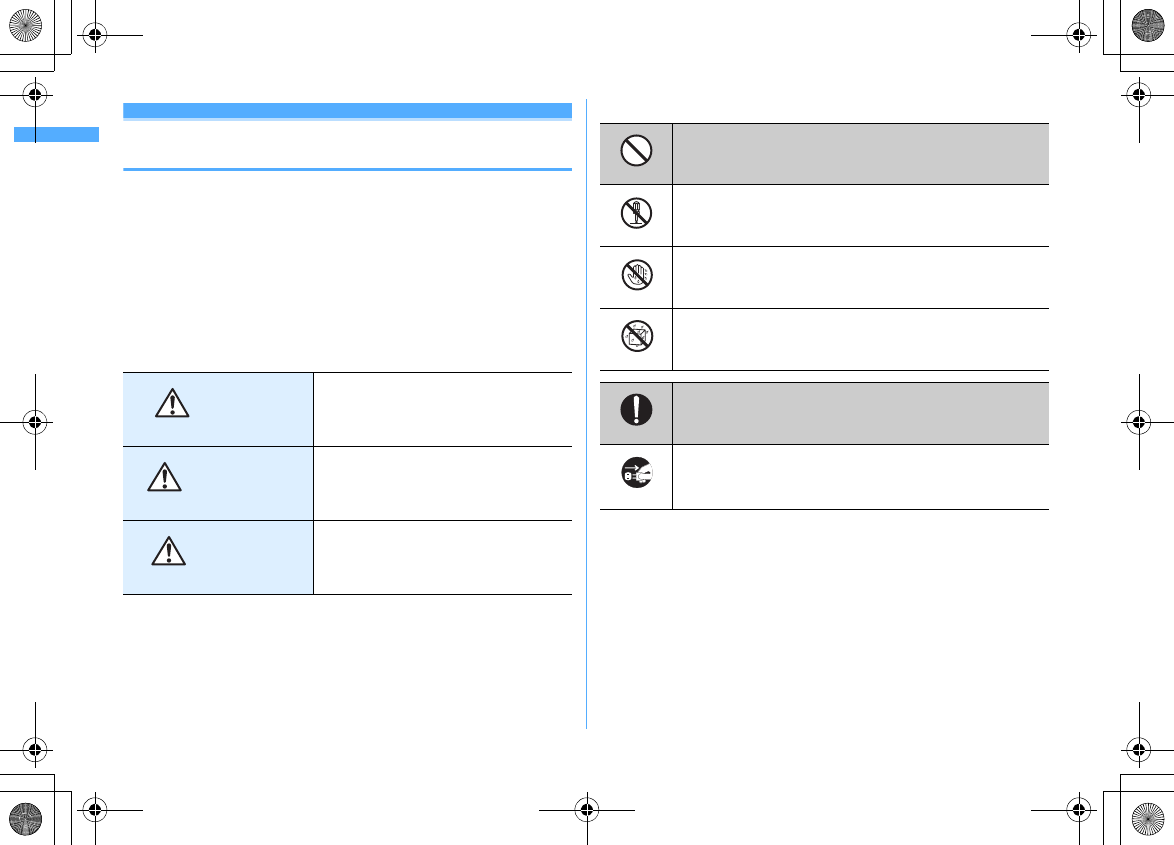Screen dimensions: 1174x845
Task: Select the keep-away-from-water prohibition icon
Action: (636, 337)
